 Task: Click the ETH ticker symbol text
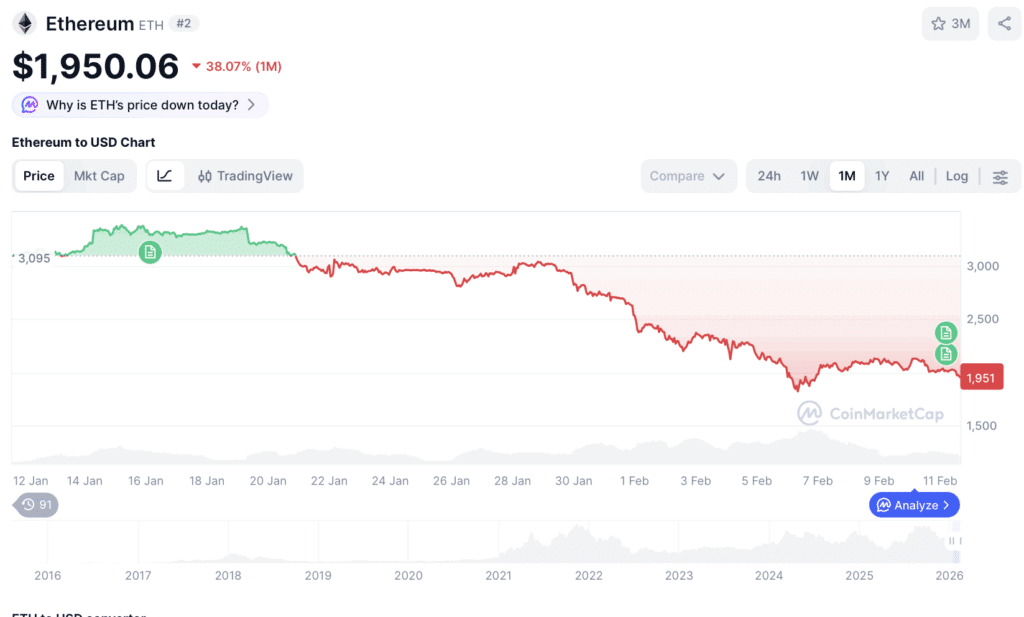(x=151, y=25)
